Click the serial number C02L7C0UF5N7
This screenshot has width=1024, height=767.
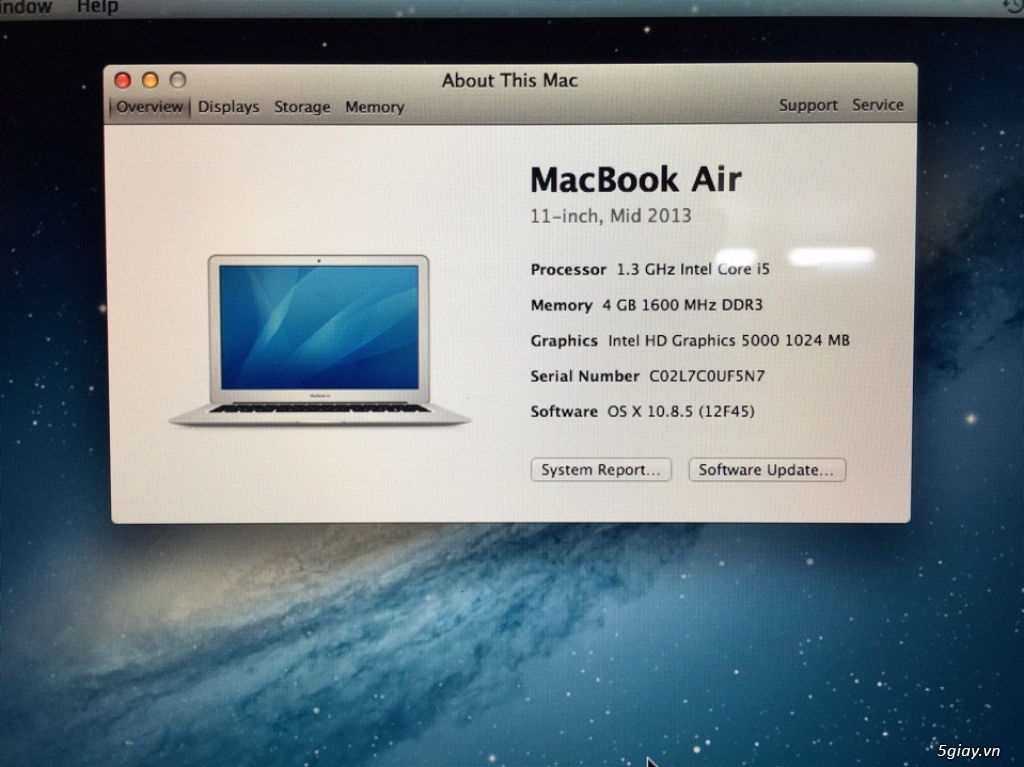(707, 376)
